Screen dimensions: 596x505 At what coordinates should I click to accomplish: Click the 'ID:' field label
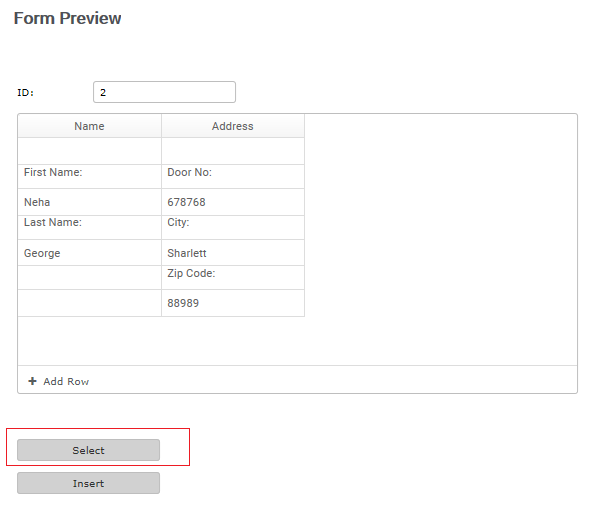pos(25,93)
